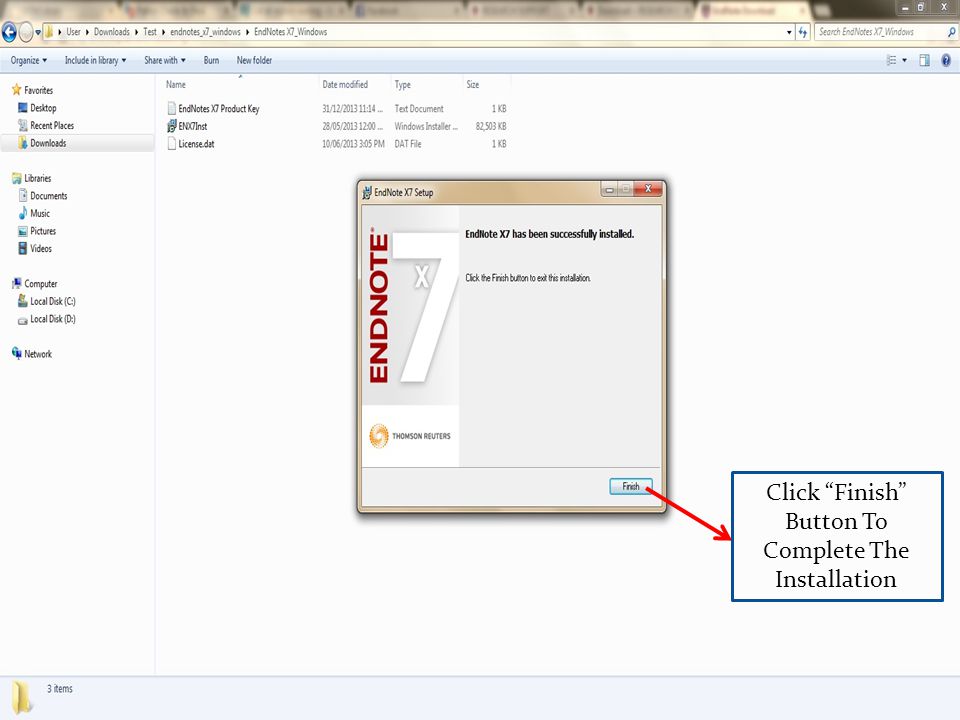Screen dimensions: 960x720
Task: Select Network in the navigation pane
Action: pyautogui.click(x=38, y=354)
